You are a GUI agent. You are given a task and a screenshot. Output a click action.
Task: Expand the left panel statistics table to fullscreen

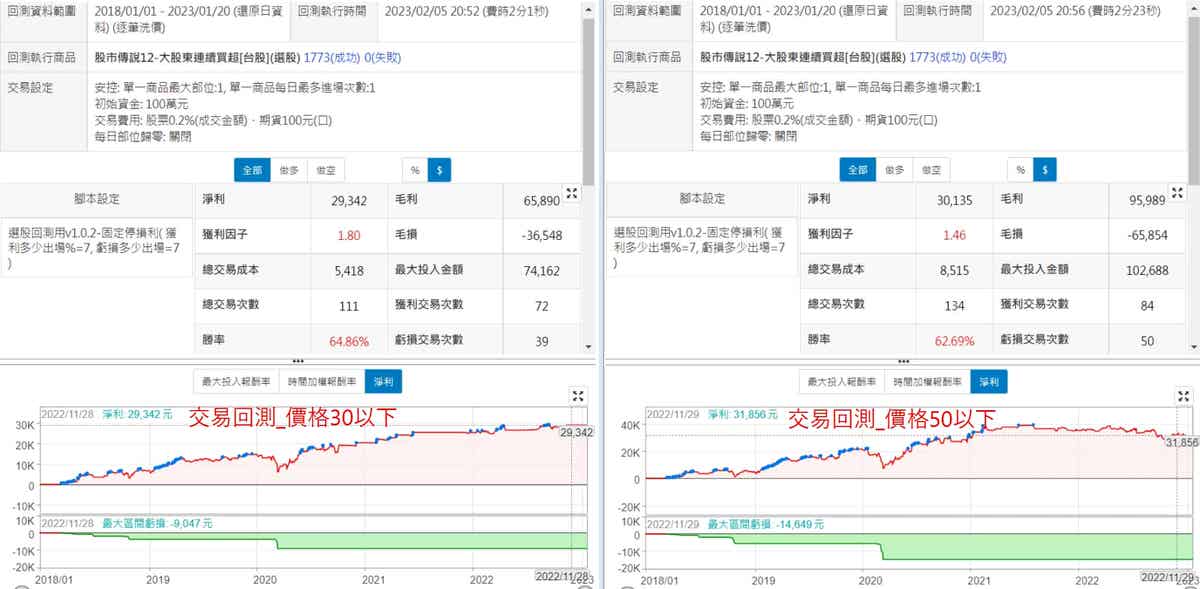pos(572,194)
